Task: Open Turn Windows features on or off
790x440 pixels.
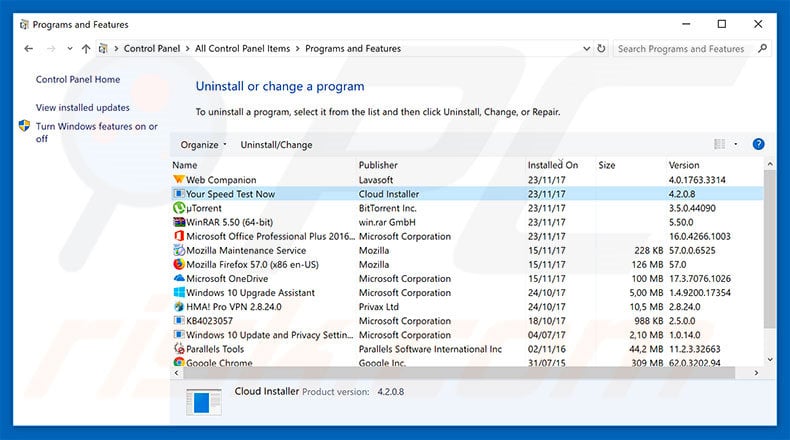Action: [97, 132]
